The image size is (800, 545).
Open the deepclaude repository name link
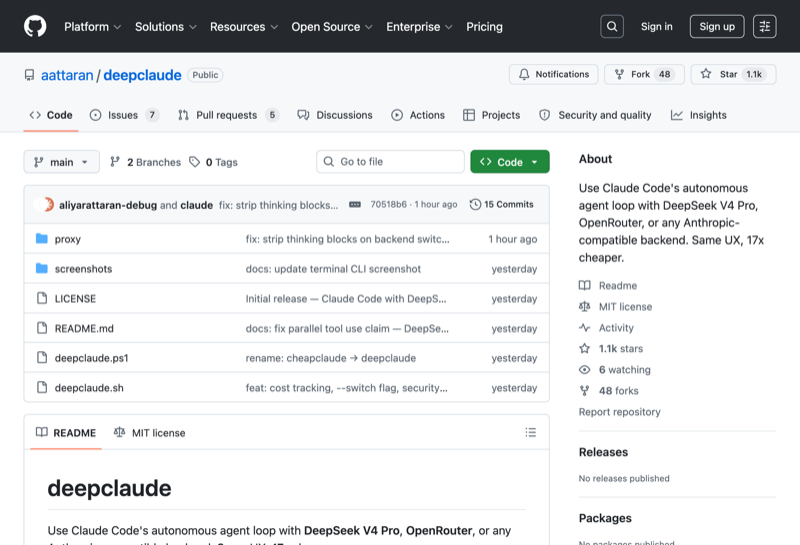click(142, 76)
